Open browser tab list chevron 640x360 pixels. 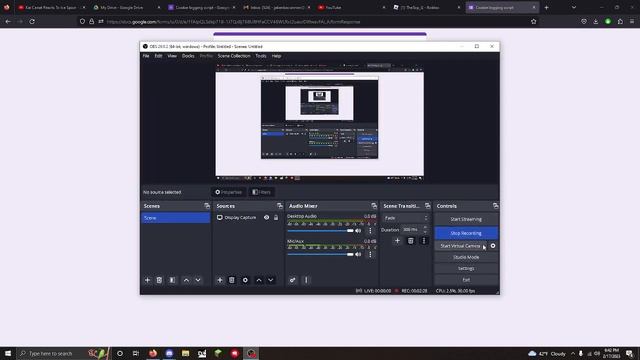pyautogui.click(x=574, y=7)
